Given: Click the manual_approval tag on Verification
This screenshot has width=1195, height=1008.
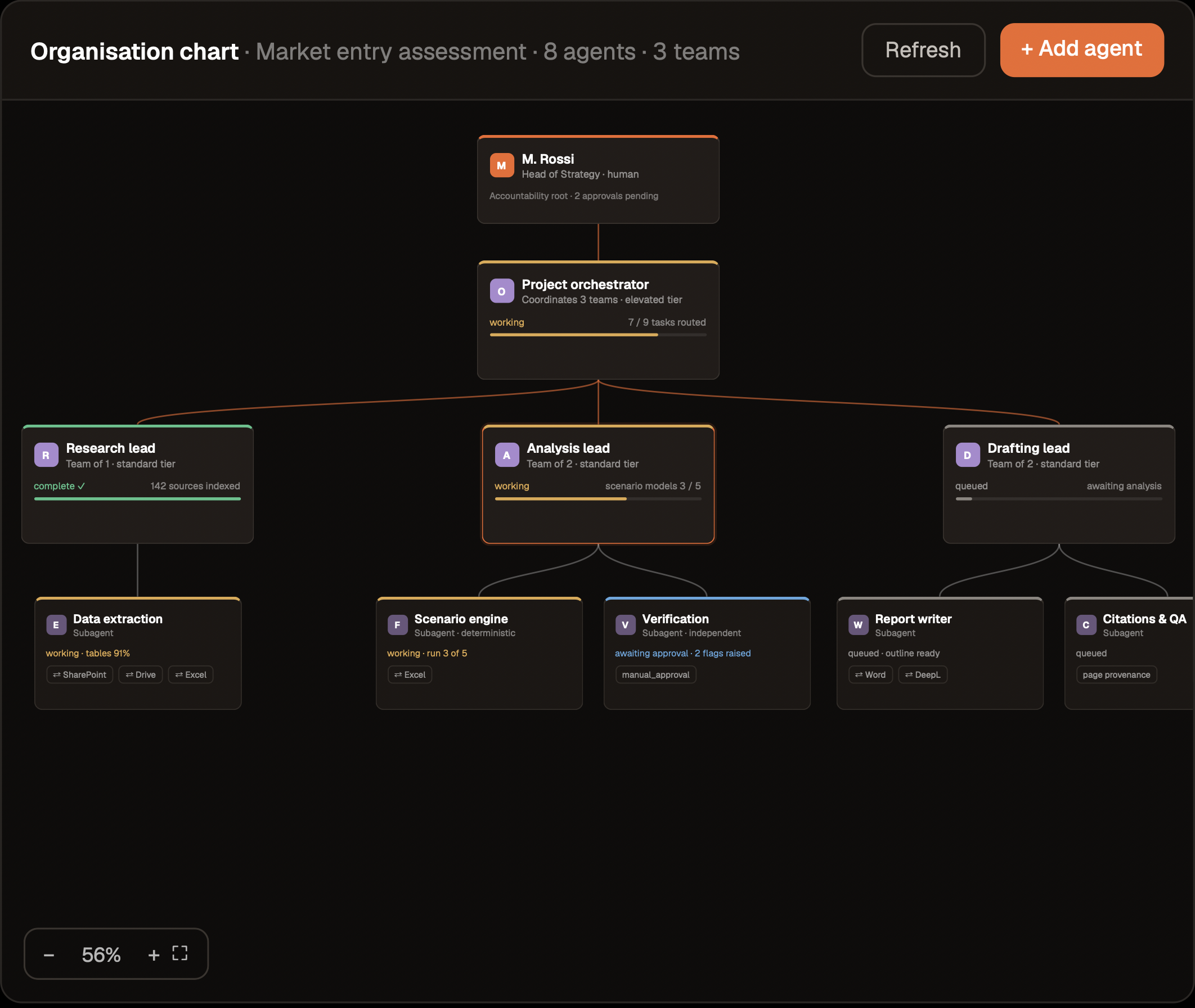Looking at the screenshot, I should (655, 674).
